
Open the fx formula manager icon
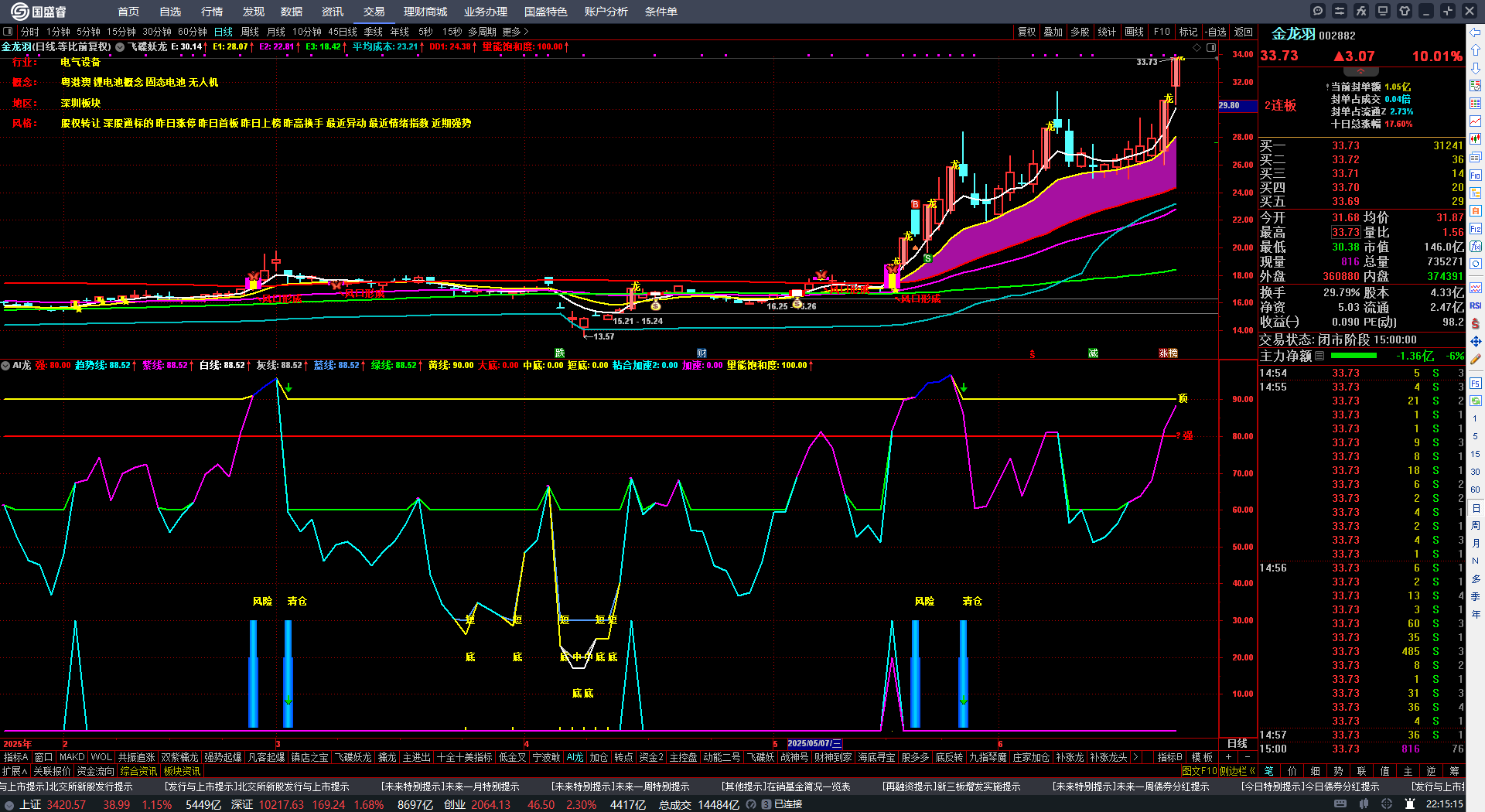1361,11
